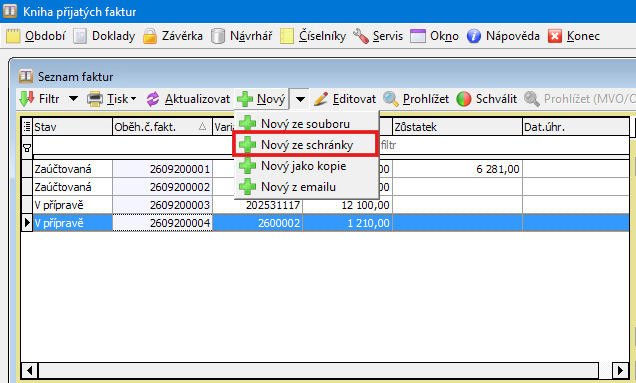Select invoice row 2609200001

point(325,169)
